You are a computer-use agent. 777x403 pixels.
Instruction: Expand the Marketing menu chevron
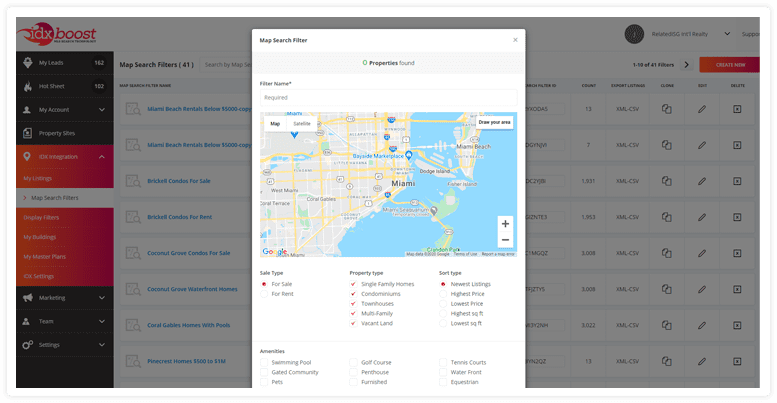(x=102, y=298)
